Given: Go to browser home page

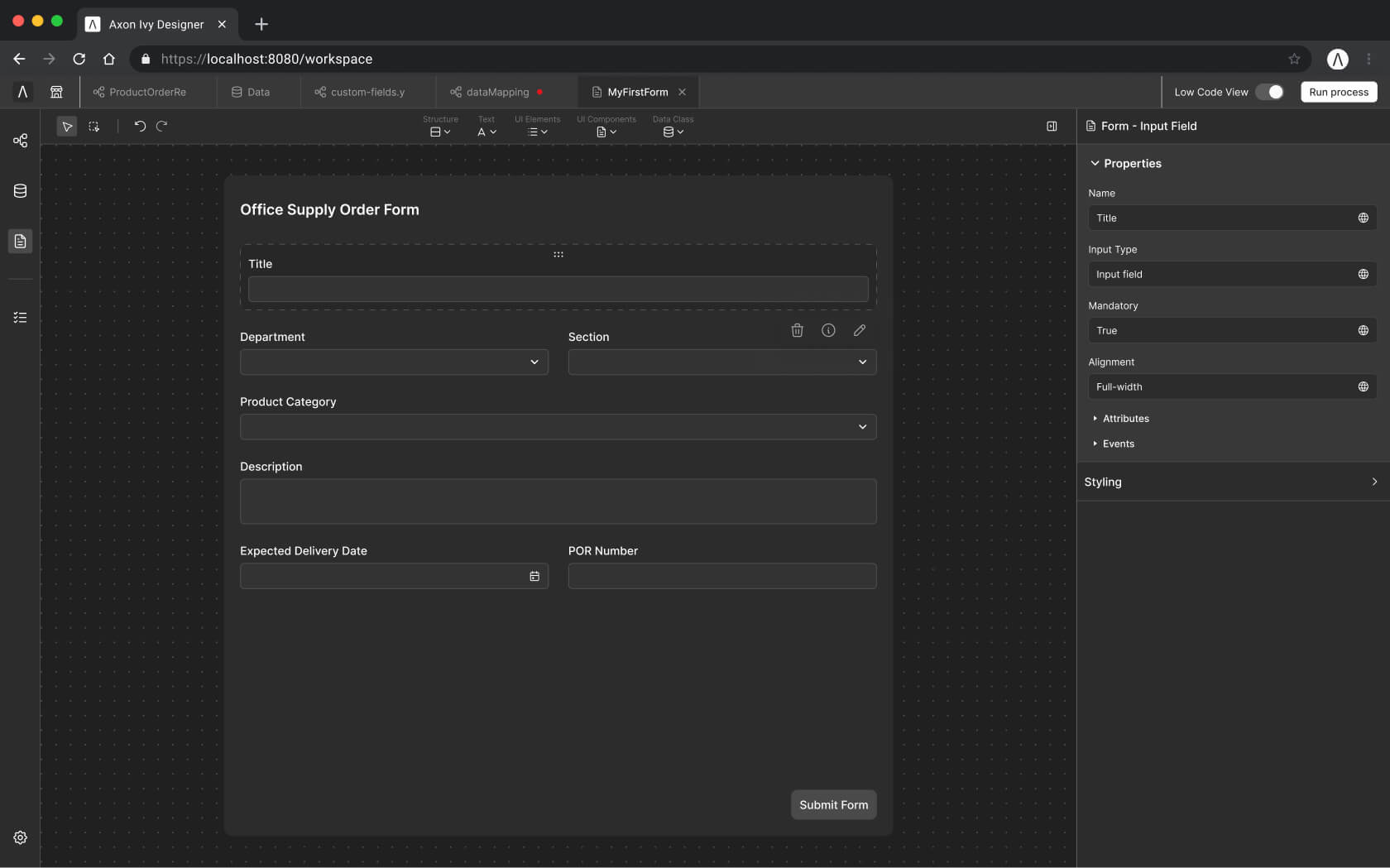Looking at the screenshot, I should (109, 59).
